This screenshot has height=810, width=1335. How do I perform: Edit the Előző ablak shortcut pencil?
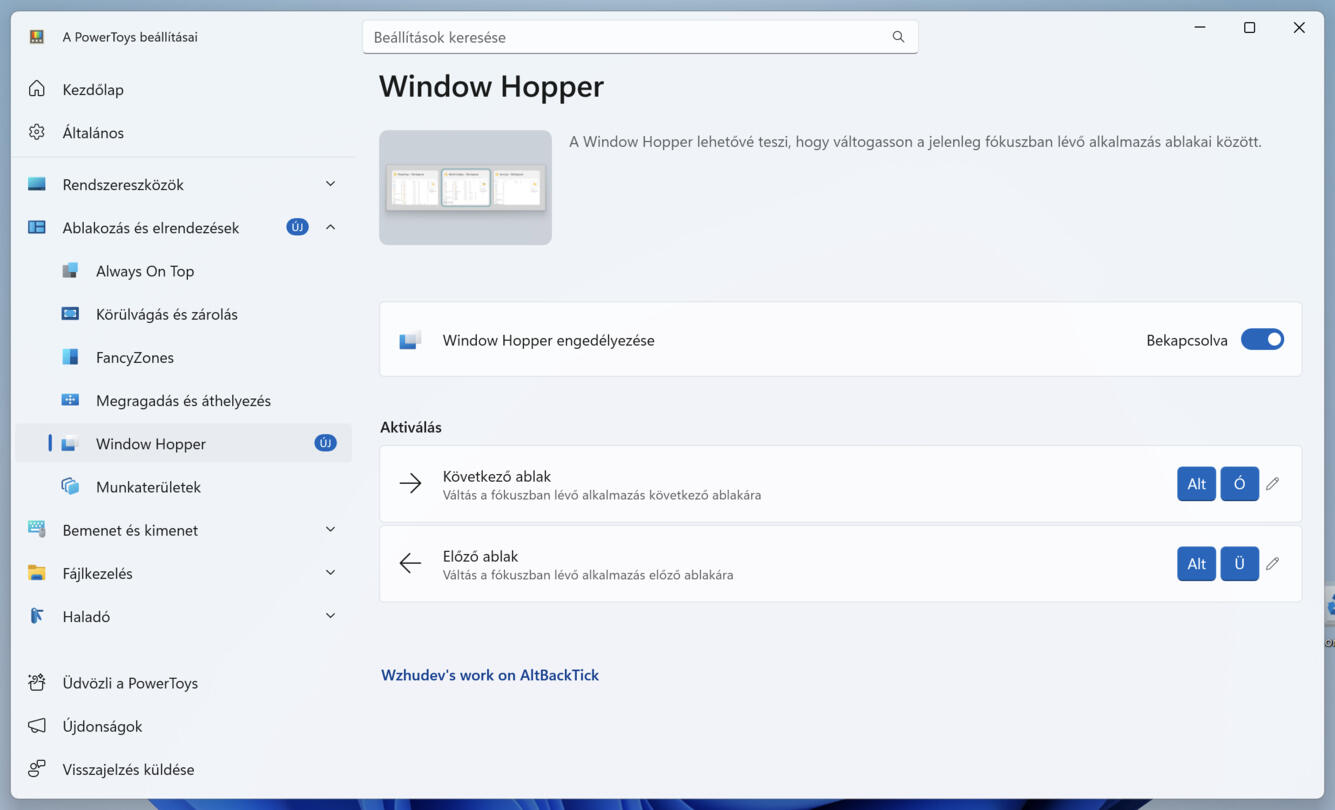(x=1272, y=564)
